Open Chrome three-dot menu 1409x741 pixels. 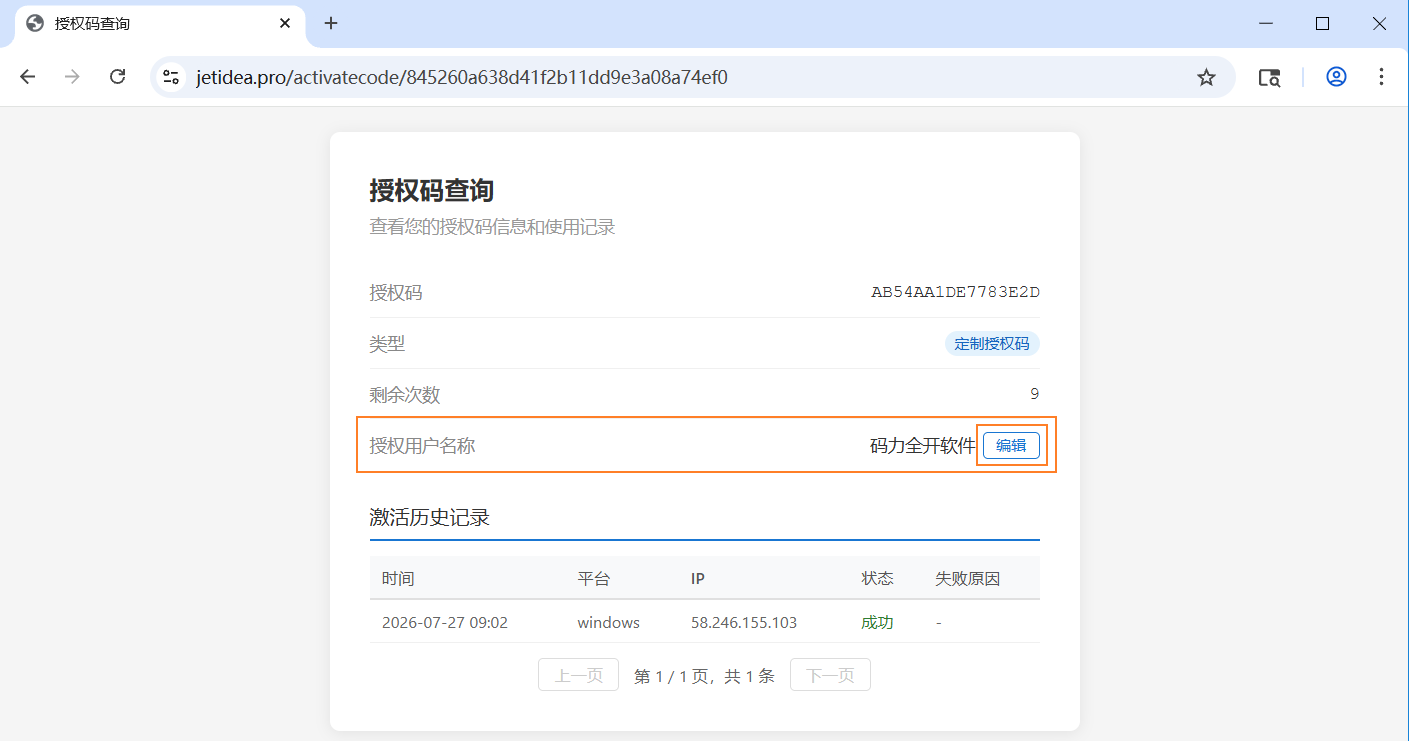[x=1381, y=77]
